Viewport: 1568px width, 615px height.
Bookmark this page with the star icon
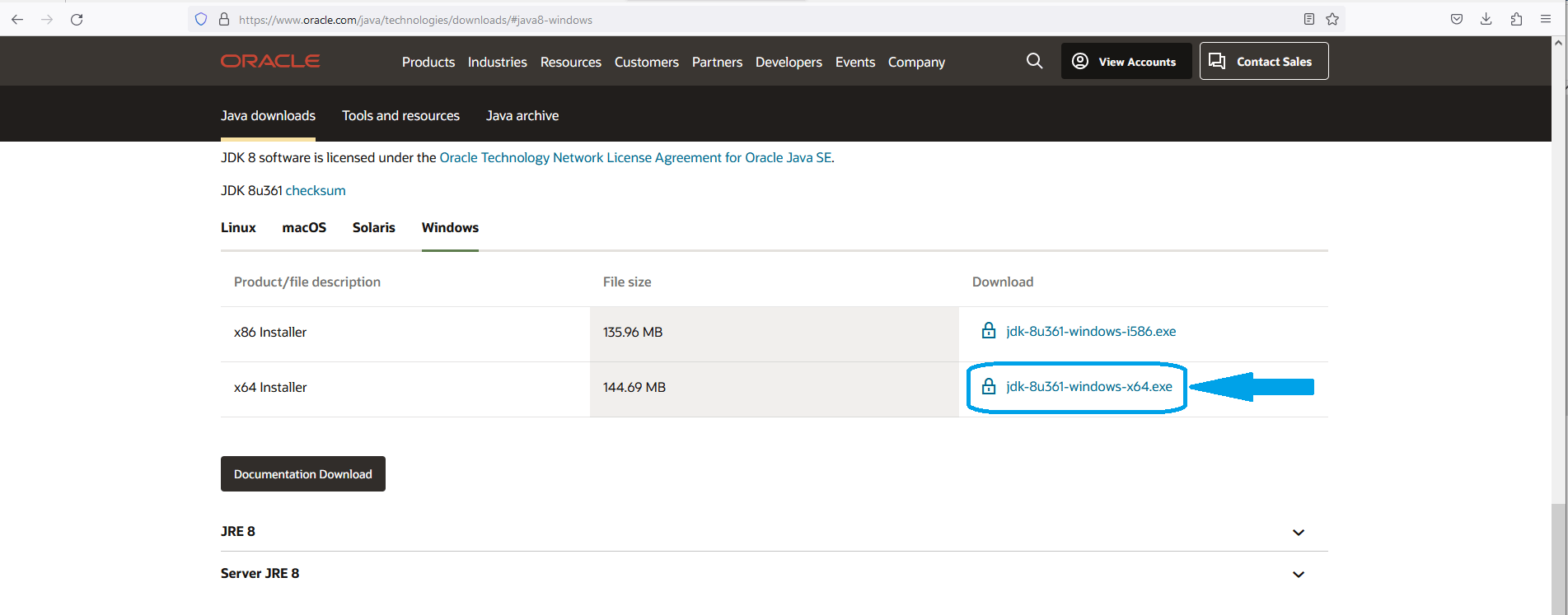[x=1332, y=19]
